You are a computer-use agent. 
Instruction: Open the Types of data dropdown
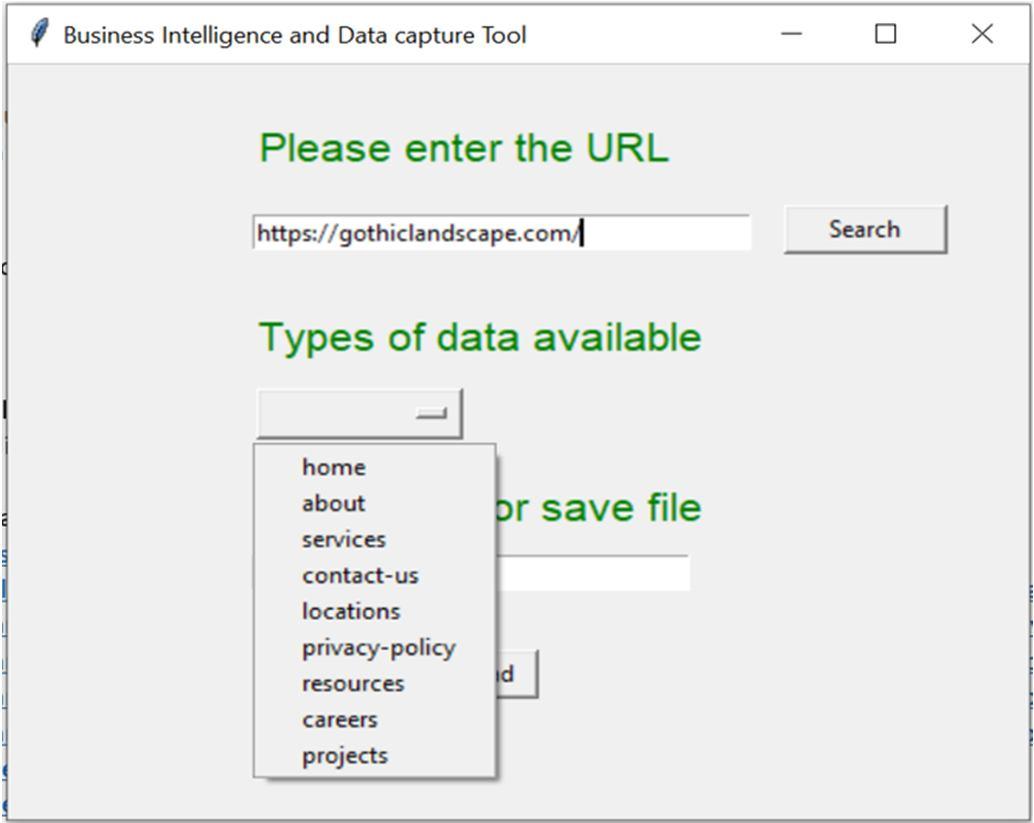pyautogui.click(x=359, y=413)
